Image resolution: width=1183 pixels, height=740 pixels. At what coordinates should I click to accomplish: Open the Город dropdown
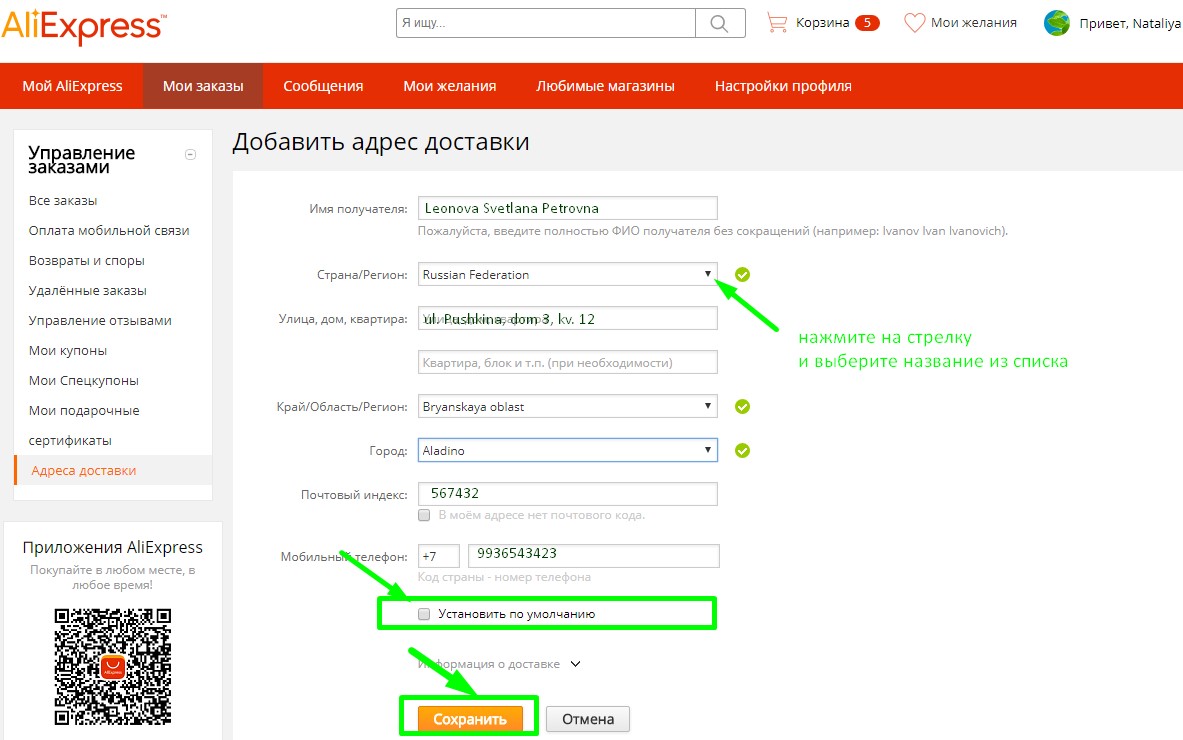point(567,450)
